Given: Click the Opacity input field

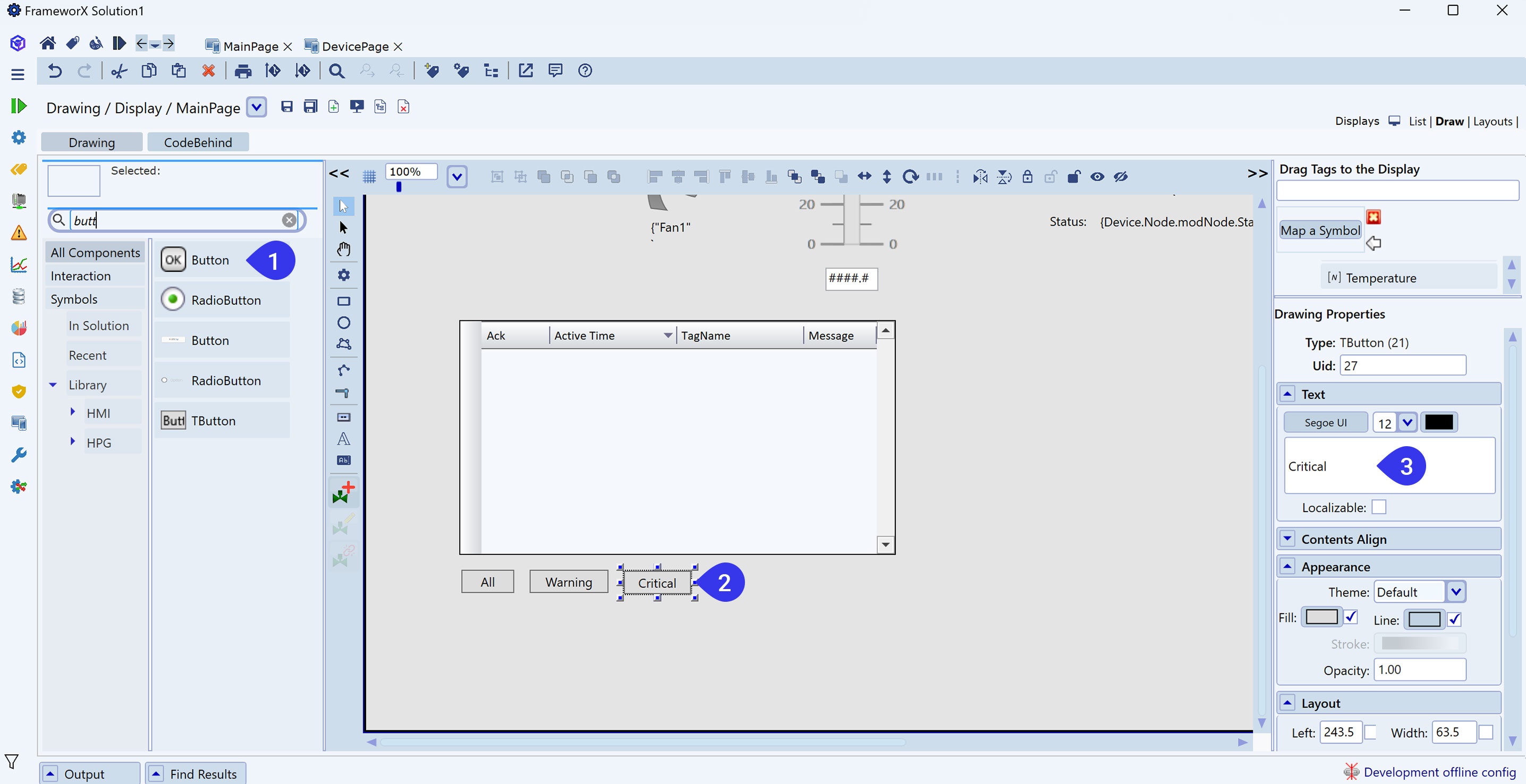Looking at the screenshot, I should 1420,670.
